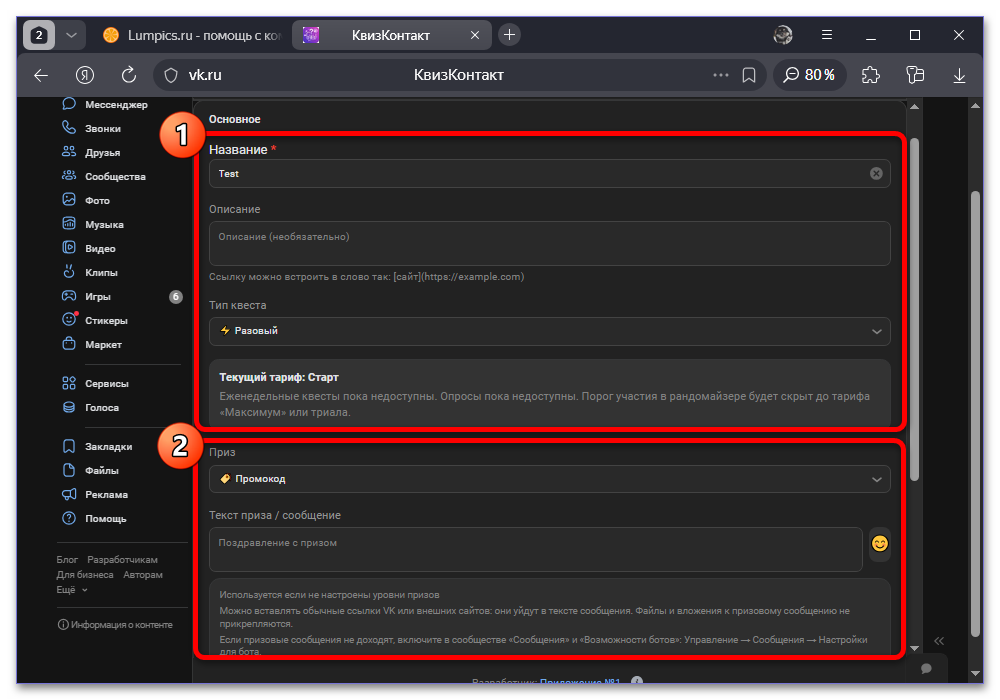Open the Авторам footer link
The width and height of the screenshot is (1000, 700).
[143, 575]
